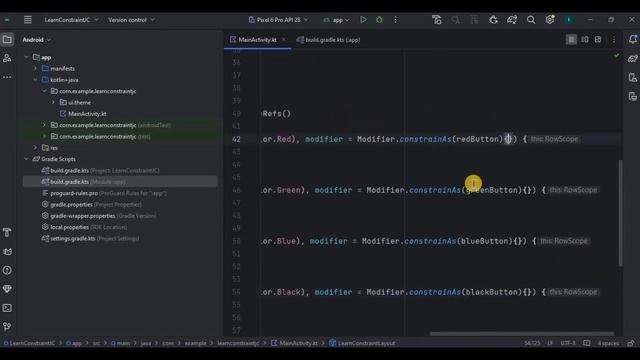Run the app with the green play icon
Screen dimensions: 640x360
click(x=363, y=20)
